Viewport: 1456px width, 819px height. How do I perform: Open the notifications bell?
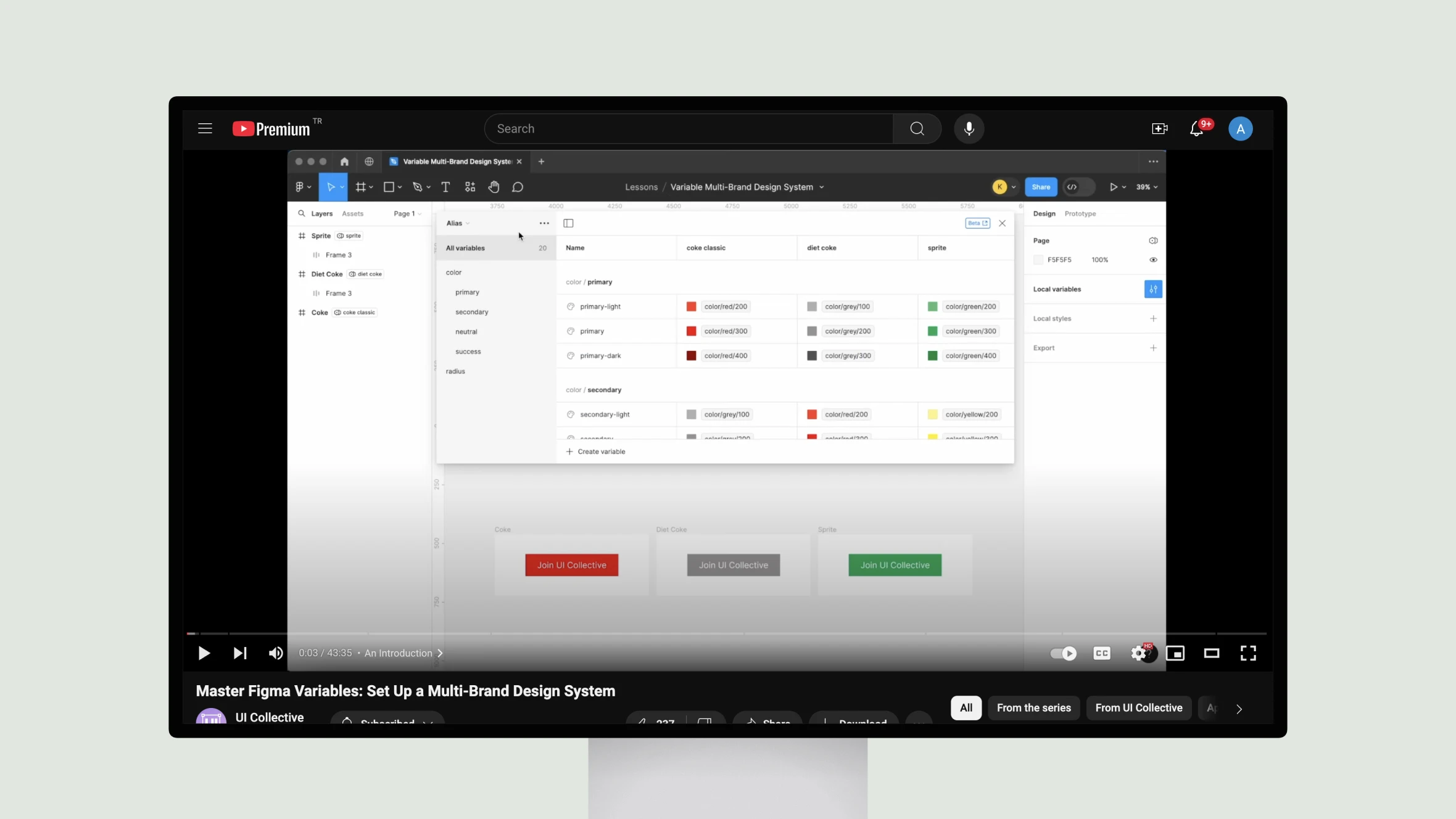[x=1196, y=128]
